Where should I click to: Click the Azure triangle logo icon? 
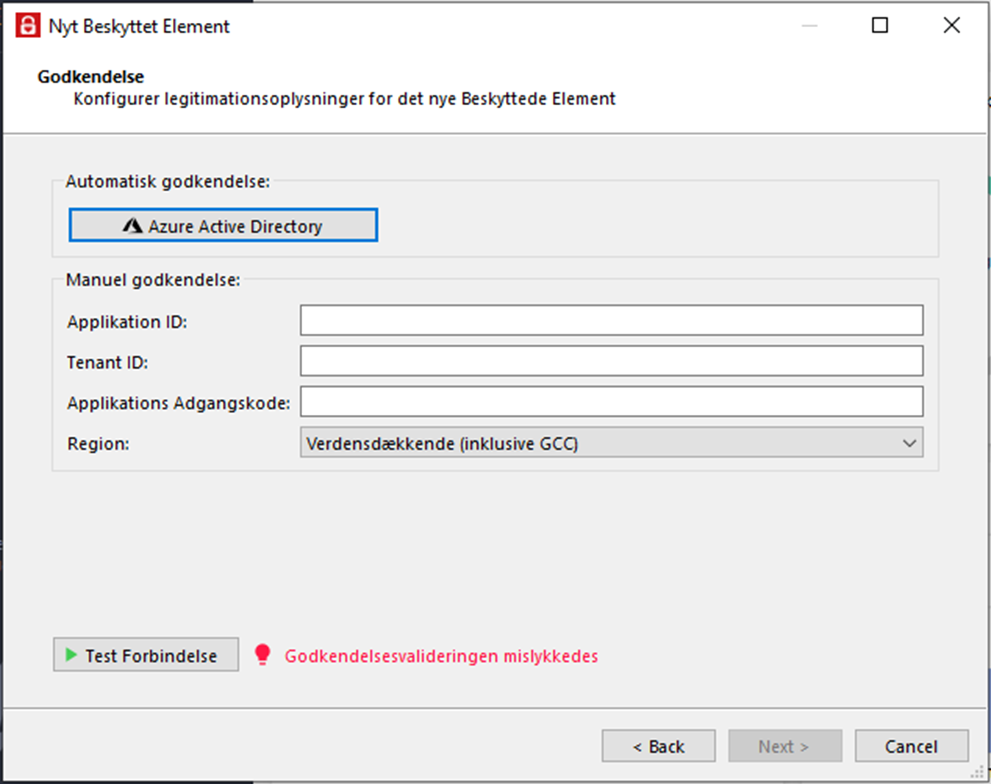tap(132, 226)
